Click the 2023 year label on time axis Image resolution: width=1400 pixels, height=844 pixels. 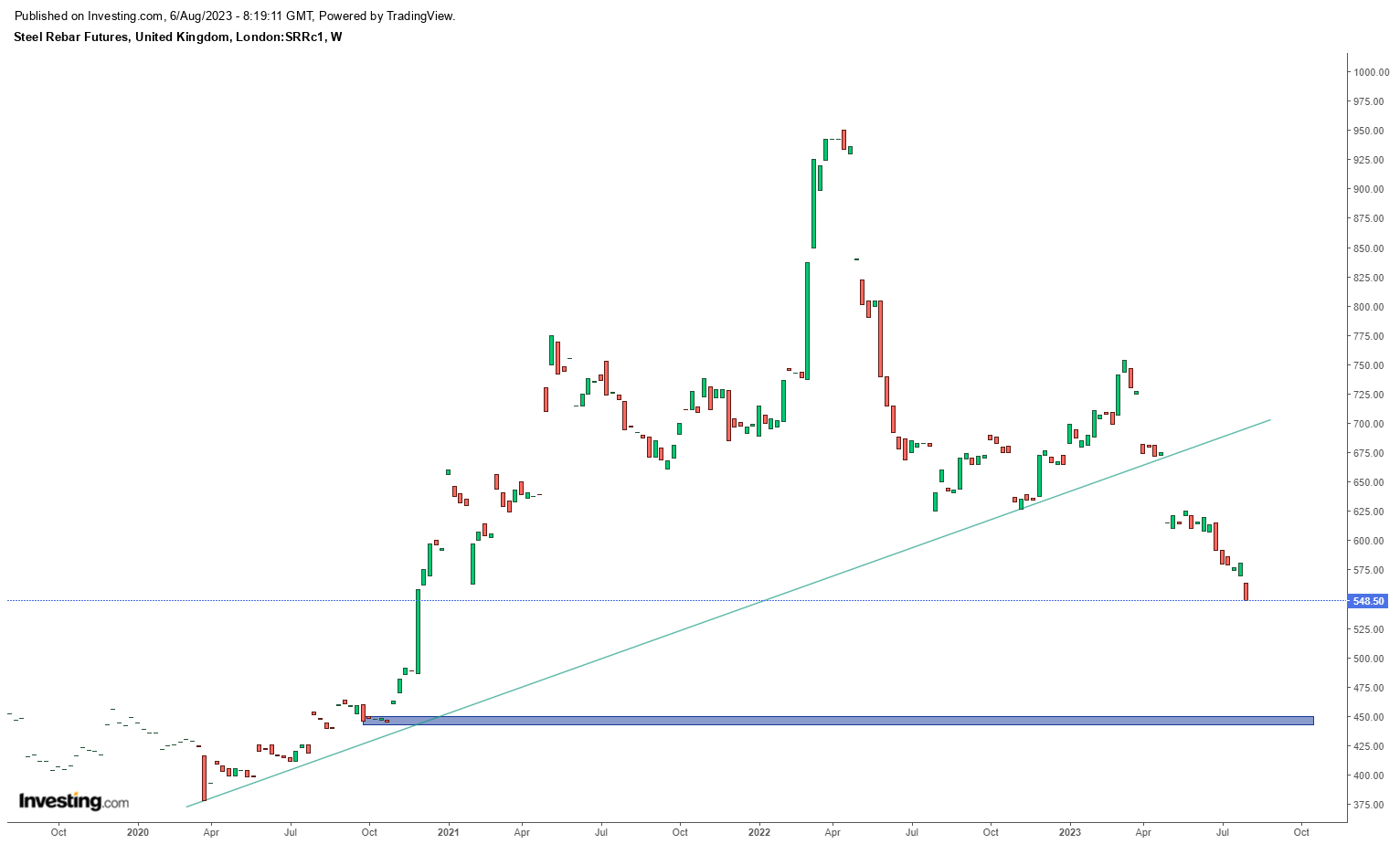coord(1070,832)
